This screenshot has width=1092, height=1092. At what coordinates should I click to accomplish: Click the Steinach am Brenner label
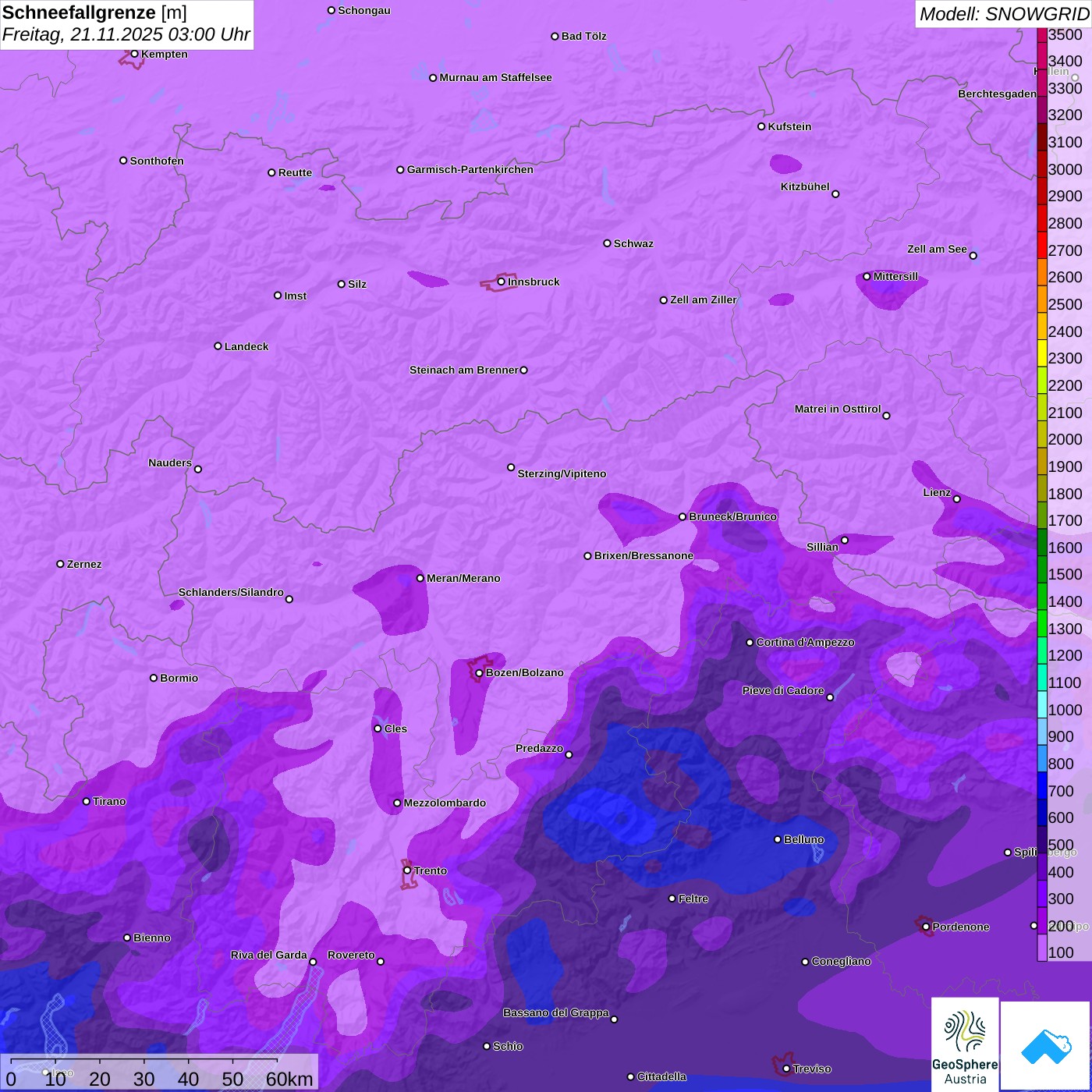[464, 370]
